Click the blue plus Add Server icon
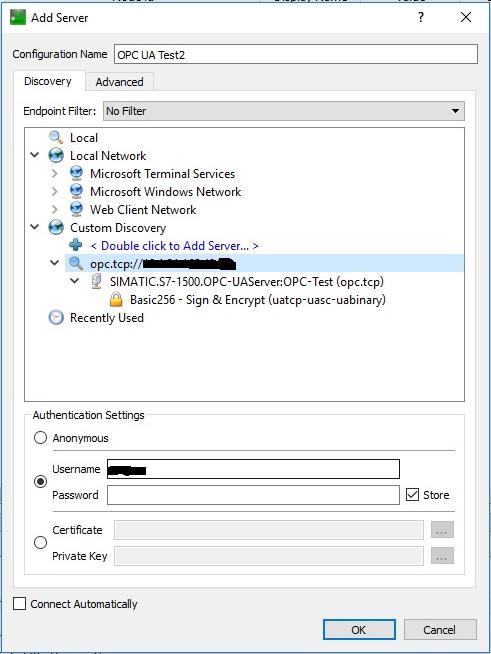The image size is (491, 654). point(76,245)
